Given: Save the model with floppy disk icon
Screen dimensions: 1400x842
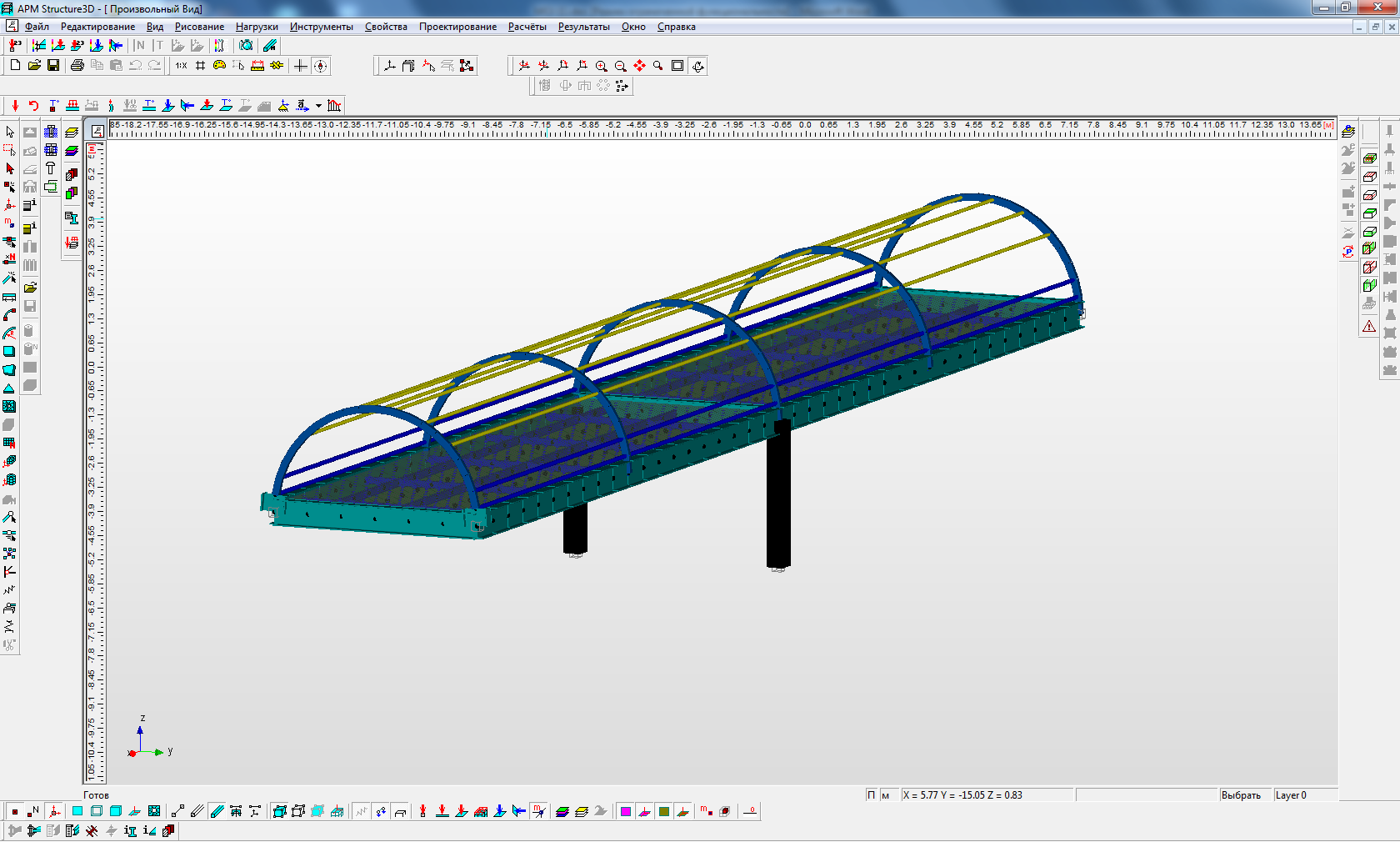Looking at the screenshot, I should pyautogui.click(x=53, y=65).
